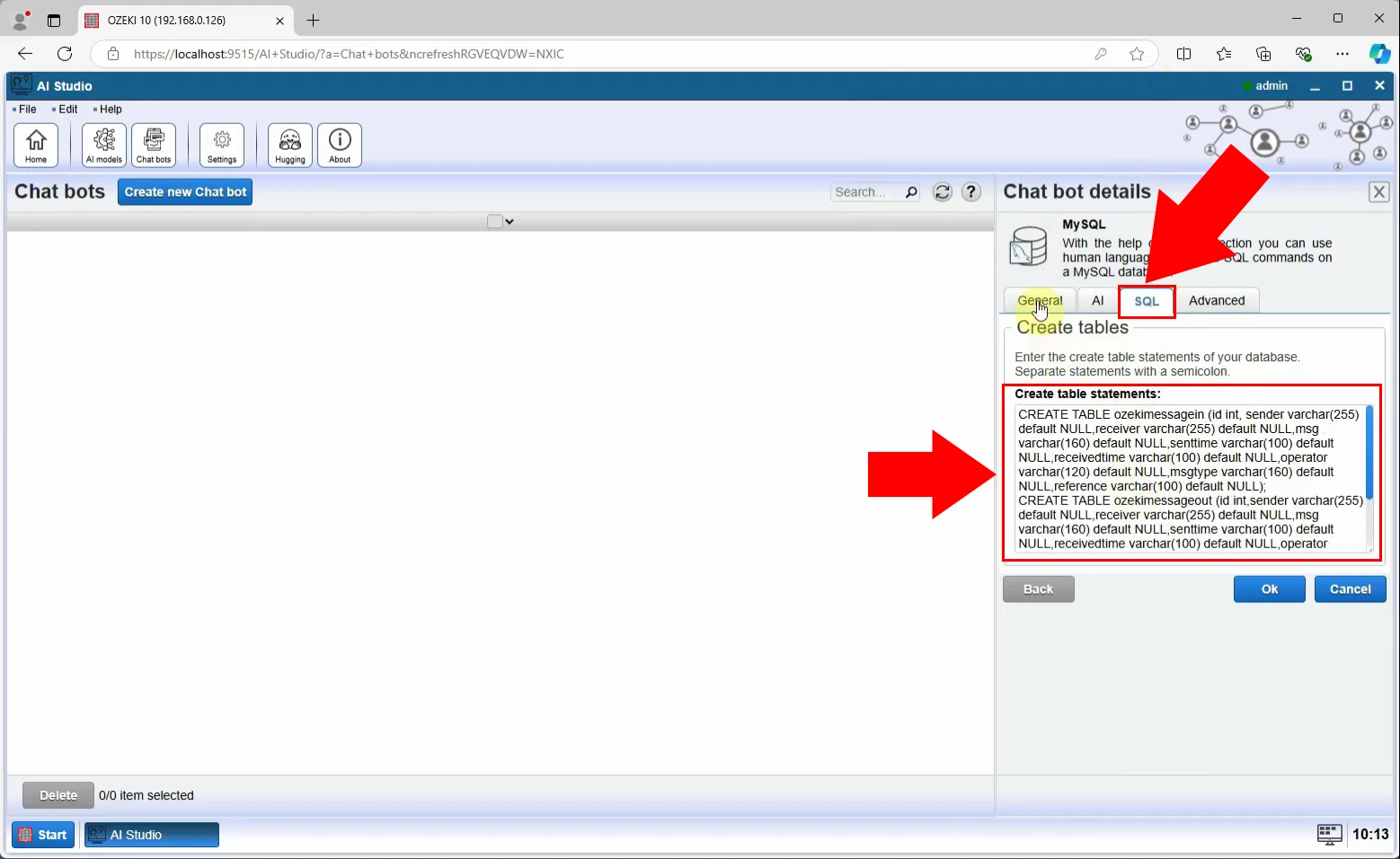
Task: Click the admin user label
Action: [x=1271, y=86]
